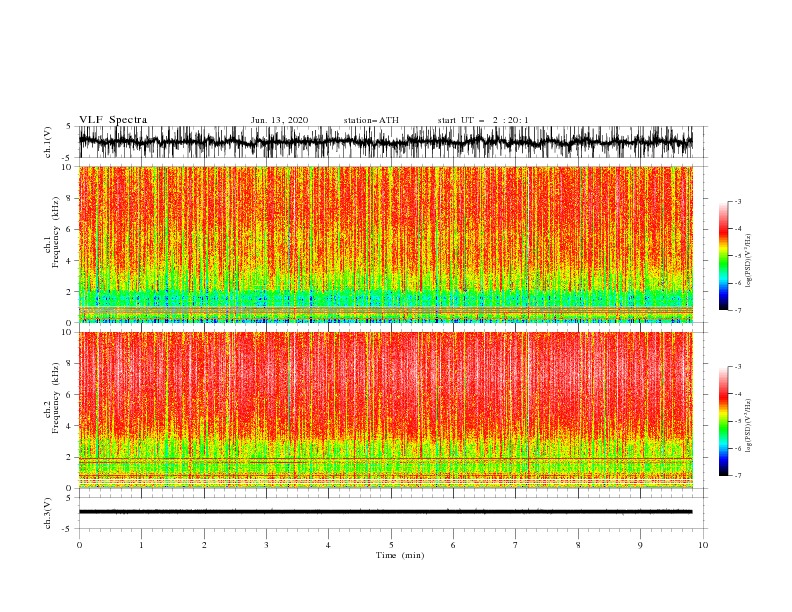Viewport: 792px width, 612px height.
Task: Select the log(PSD) label beside ch.1 colorbar
Action: [748, 261]
